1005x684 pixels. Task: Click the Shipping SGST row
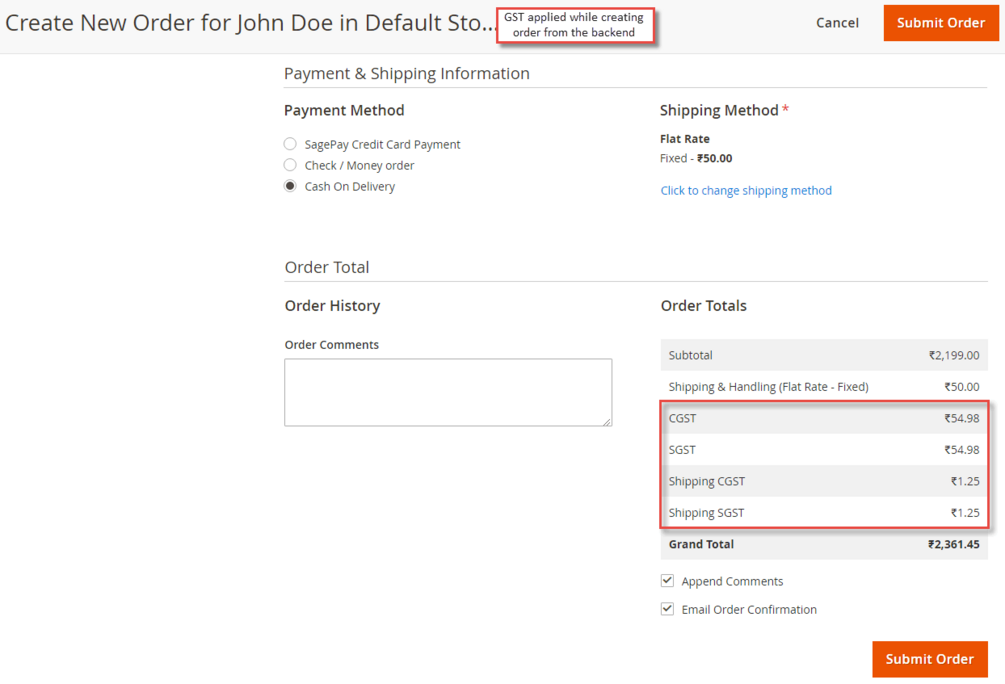(824, 513)
